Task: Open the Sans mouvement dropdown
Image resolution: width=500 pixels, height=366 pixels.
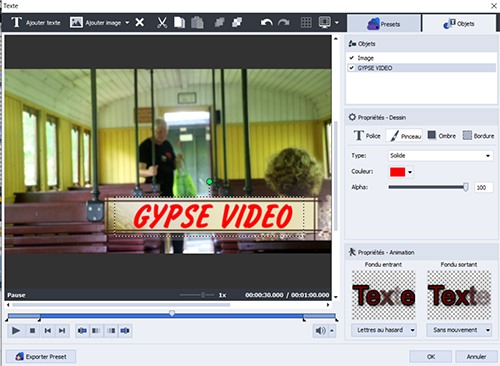Action: 459,330
